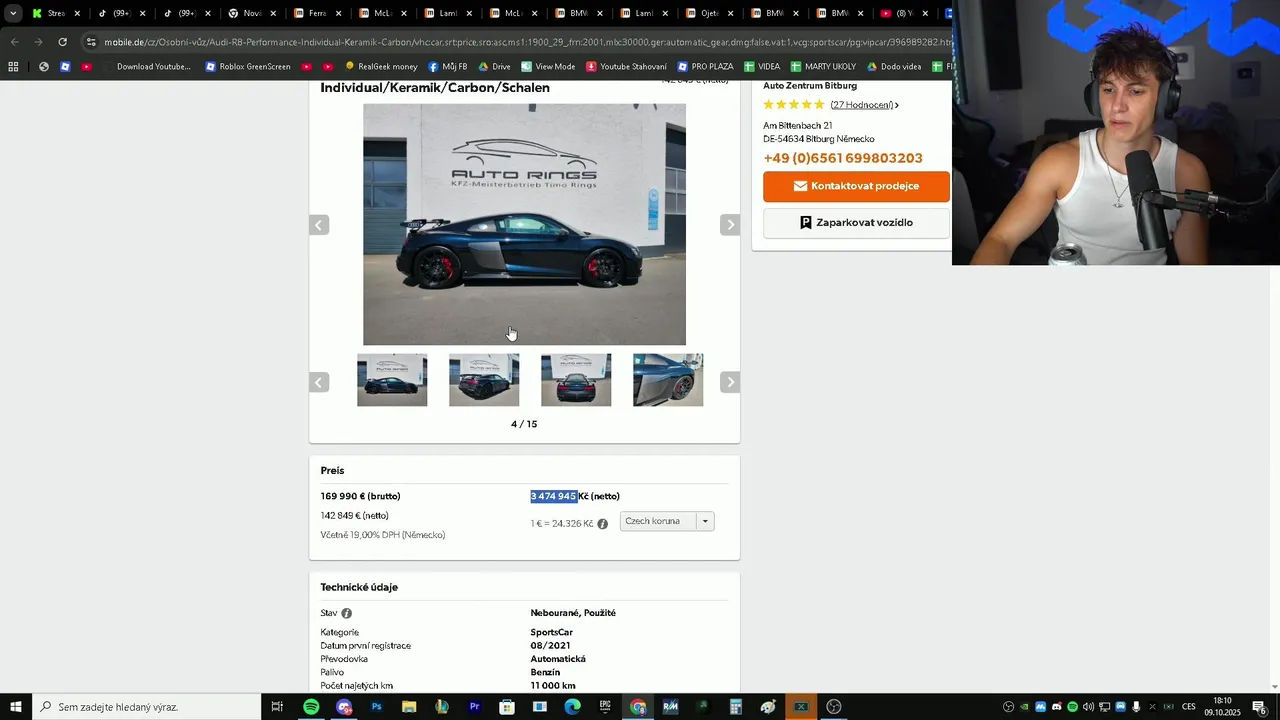Open Roblox GreenScreen bookmark
1280x720 pixels.
(x=248, y=67)
